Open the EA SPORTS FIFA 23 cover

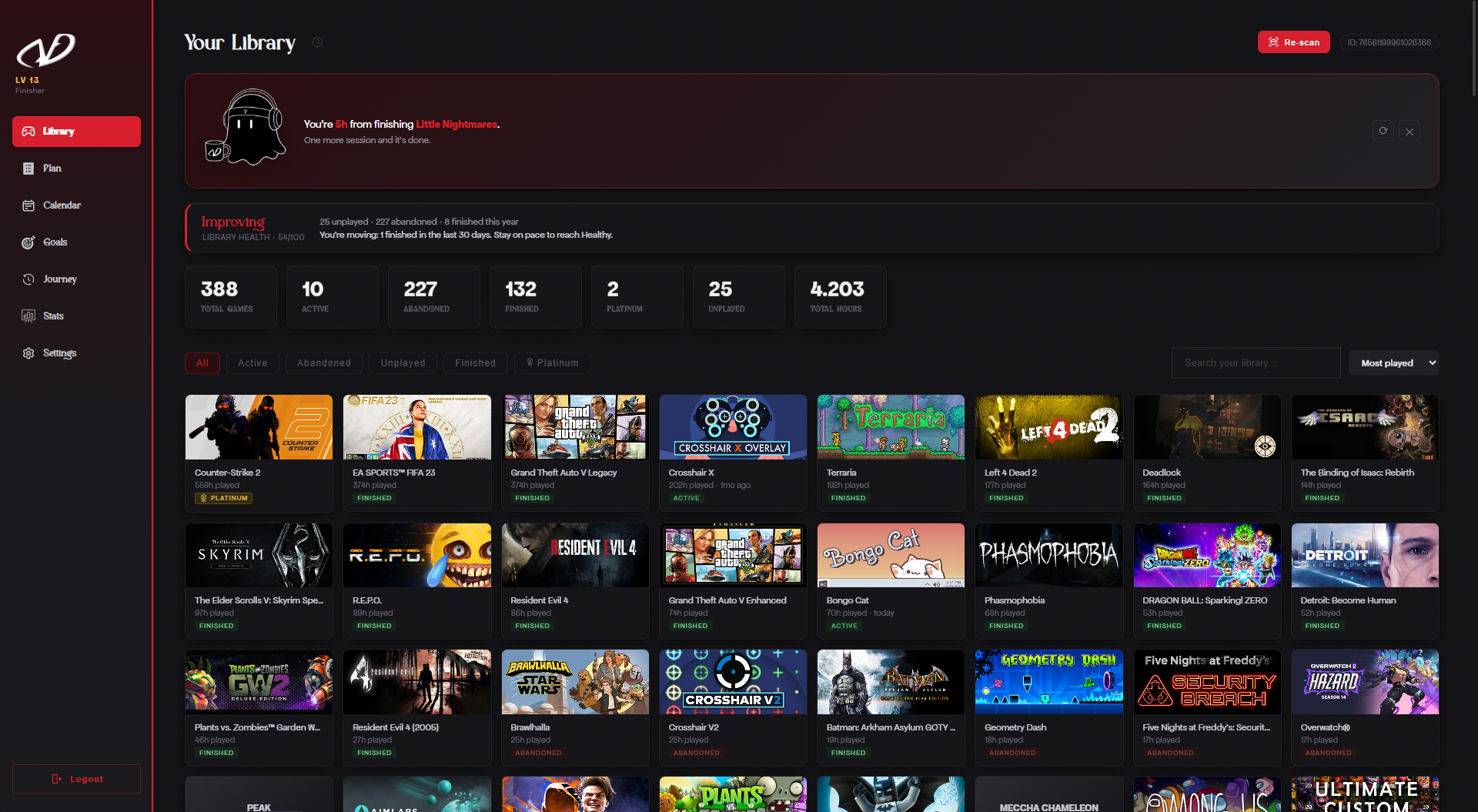pyautogui.click(x=417, y=427)
